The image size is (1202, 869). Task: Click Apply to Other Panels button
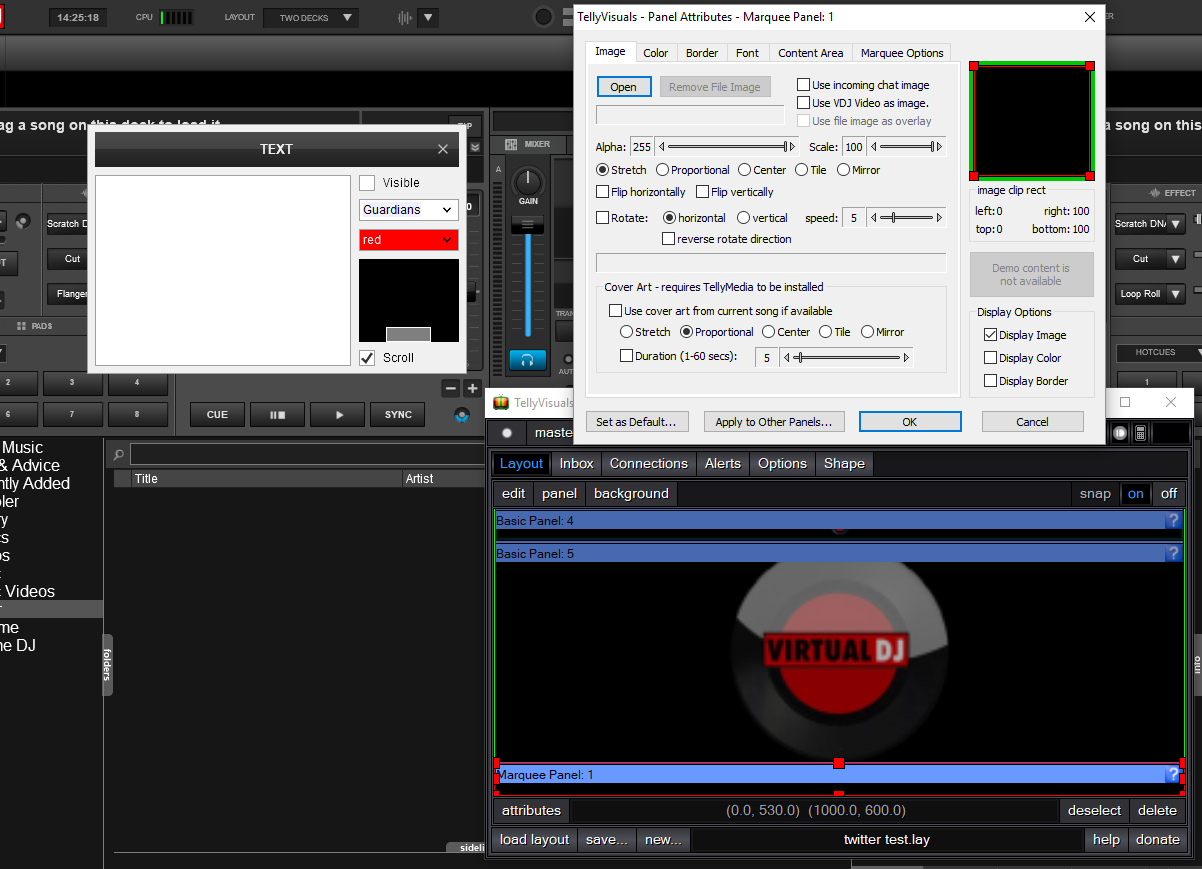pos(774,422)
